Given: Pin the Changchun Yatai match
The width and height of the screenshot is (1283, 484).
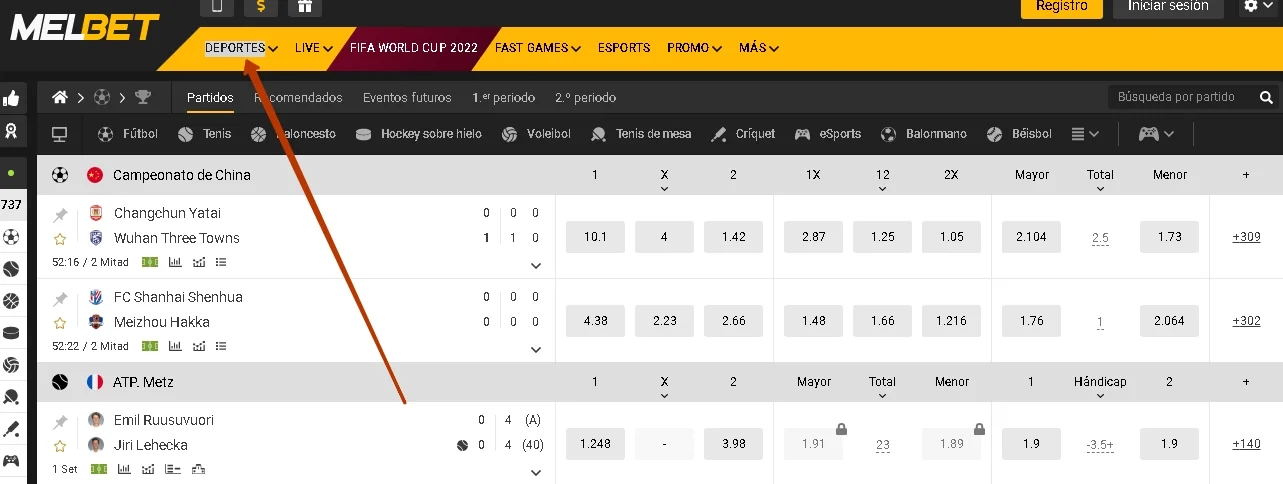Looking at the screenshot, I should 60,215.
